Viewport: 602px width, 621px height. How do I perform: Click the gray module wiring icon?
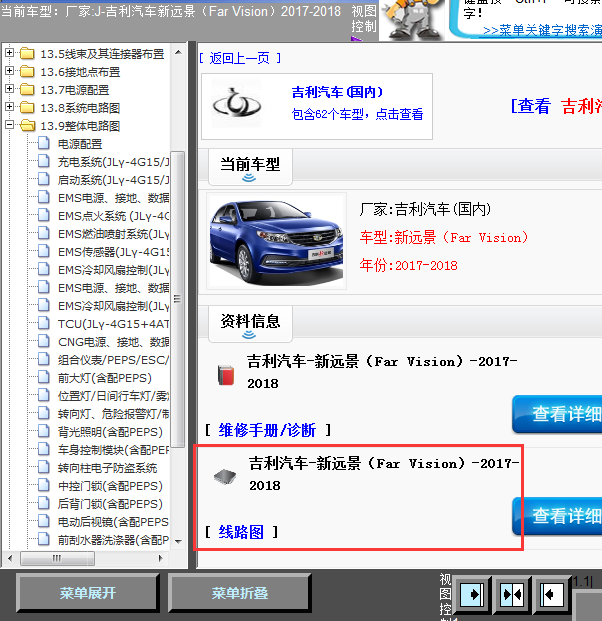coord(225,476)
